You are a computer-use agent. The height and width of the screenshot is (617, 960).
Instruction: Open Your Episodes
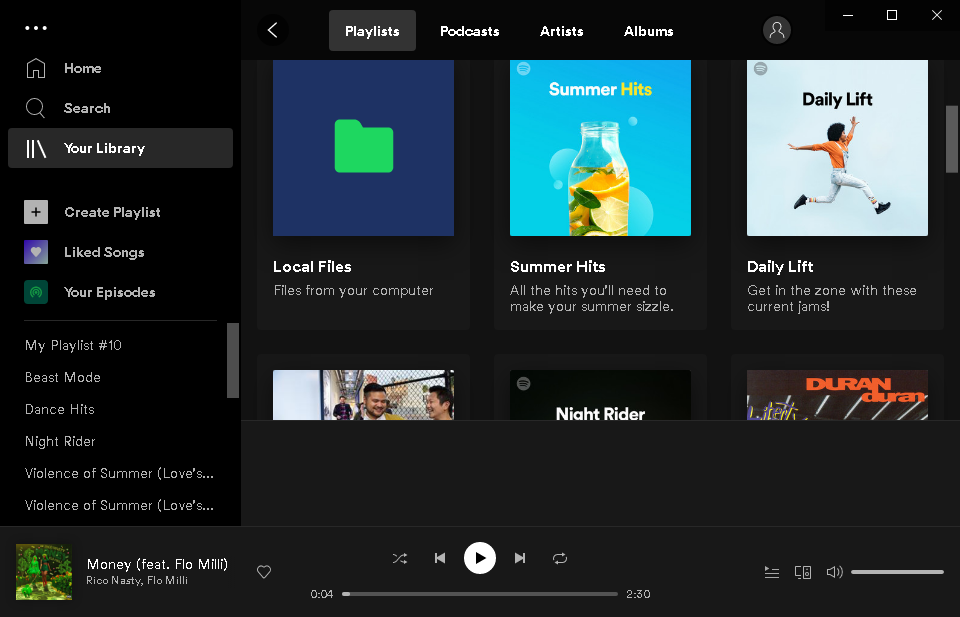click(89, 292)
